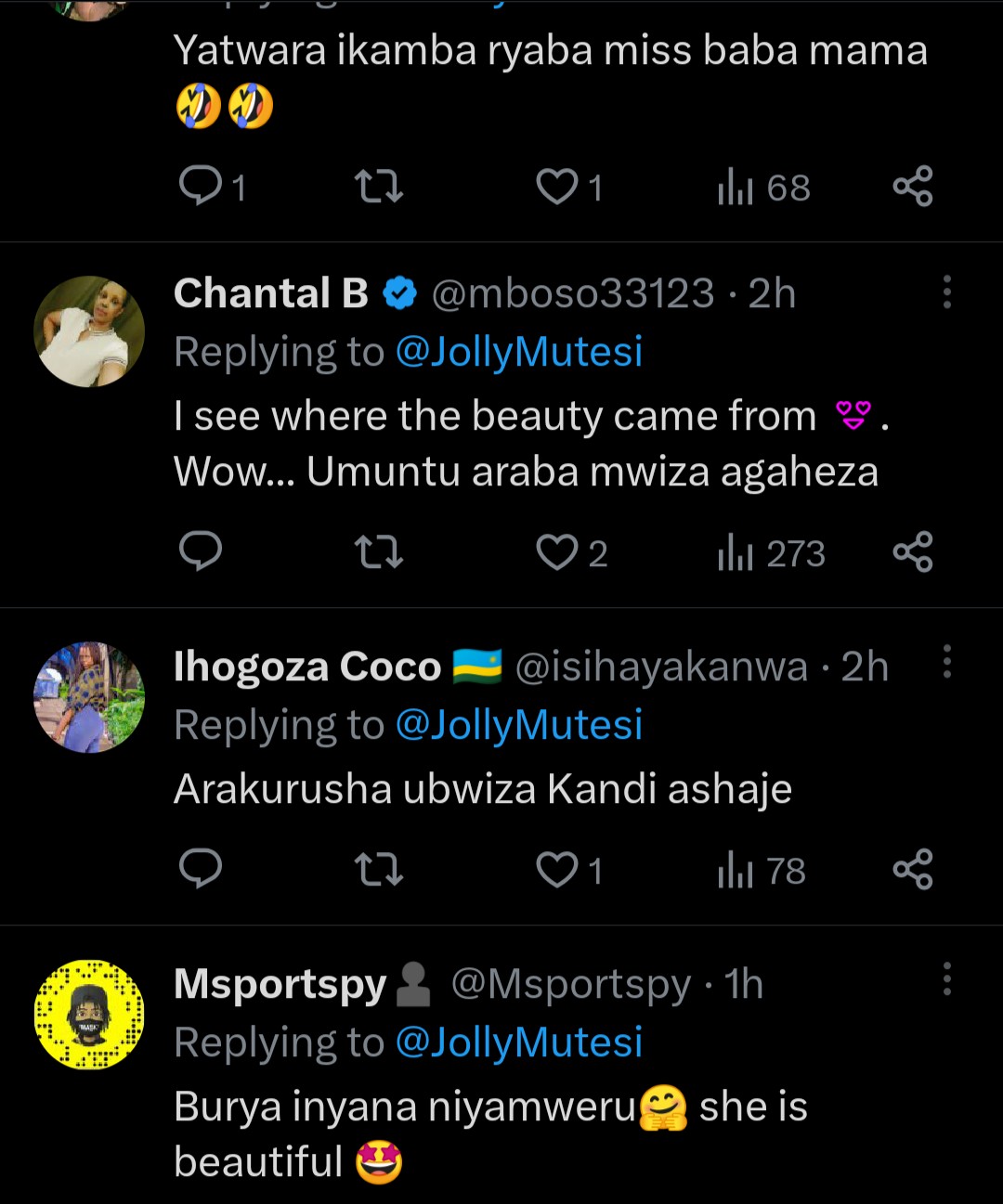Repost Ihogoza Coco's reply
The width and height of the screenshot is (1003, 1204).
click(x=379, y=871)
